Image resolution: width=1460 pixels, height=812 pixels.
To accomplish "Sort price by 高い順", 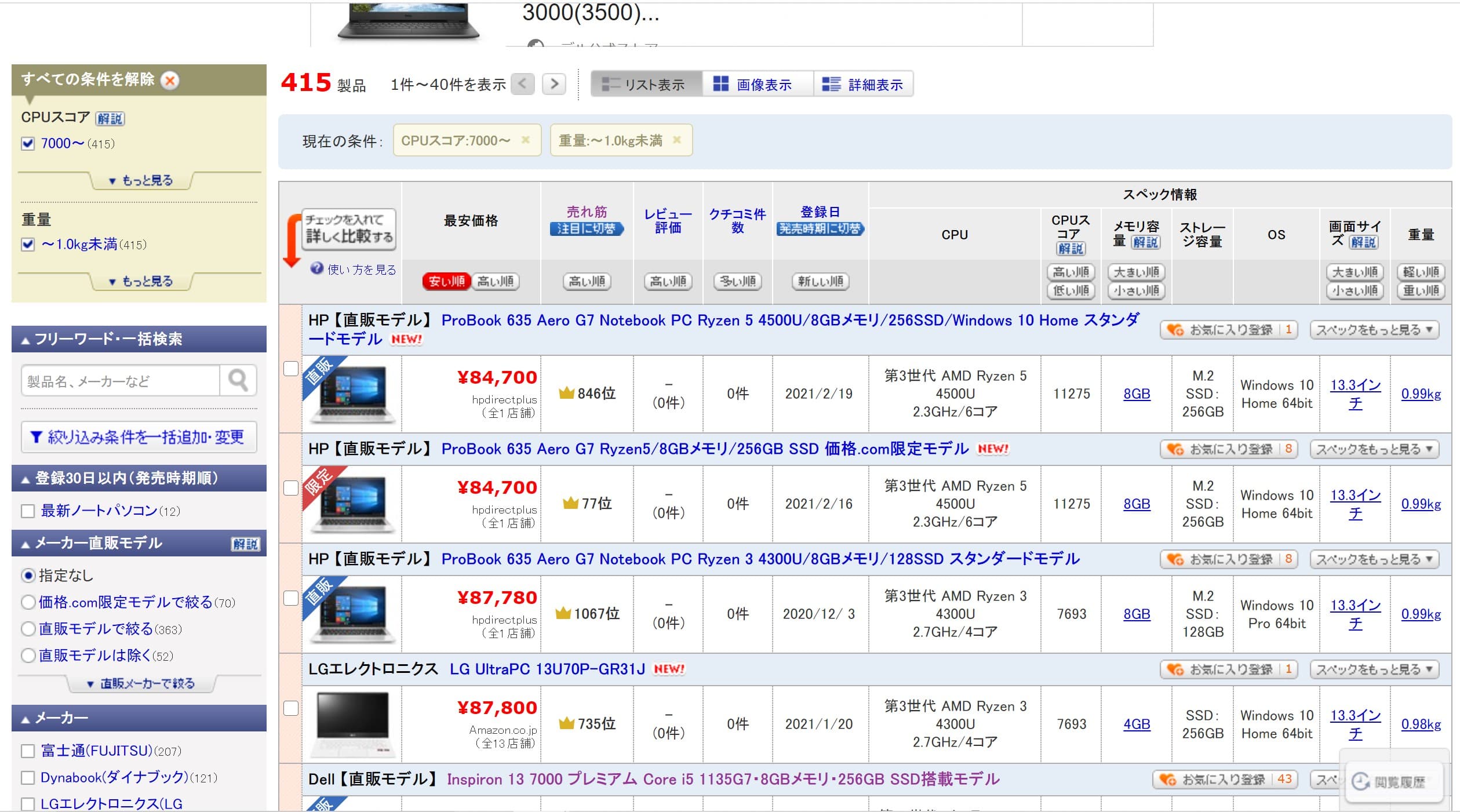I will click(496, 282).
